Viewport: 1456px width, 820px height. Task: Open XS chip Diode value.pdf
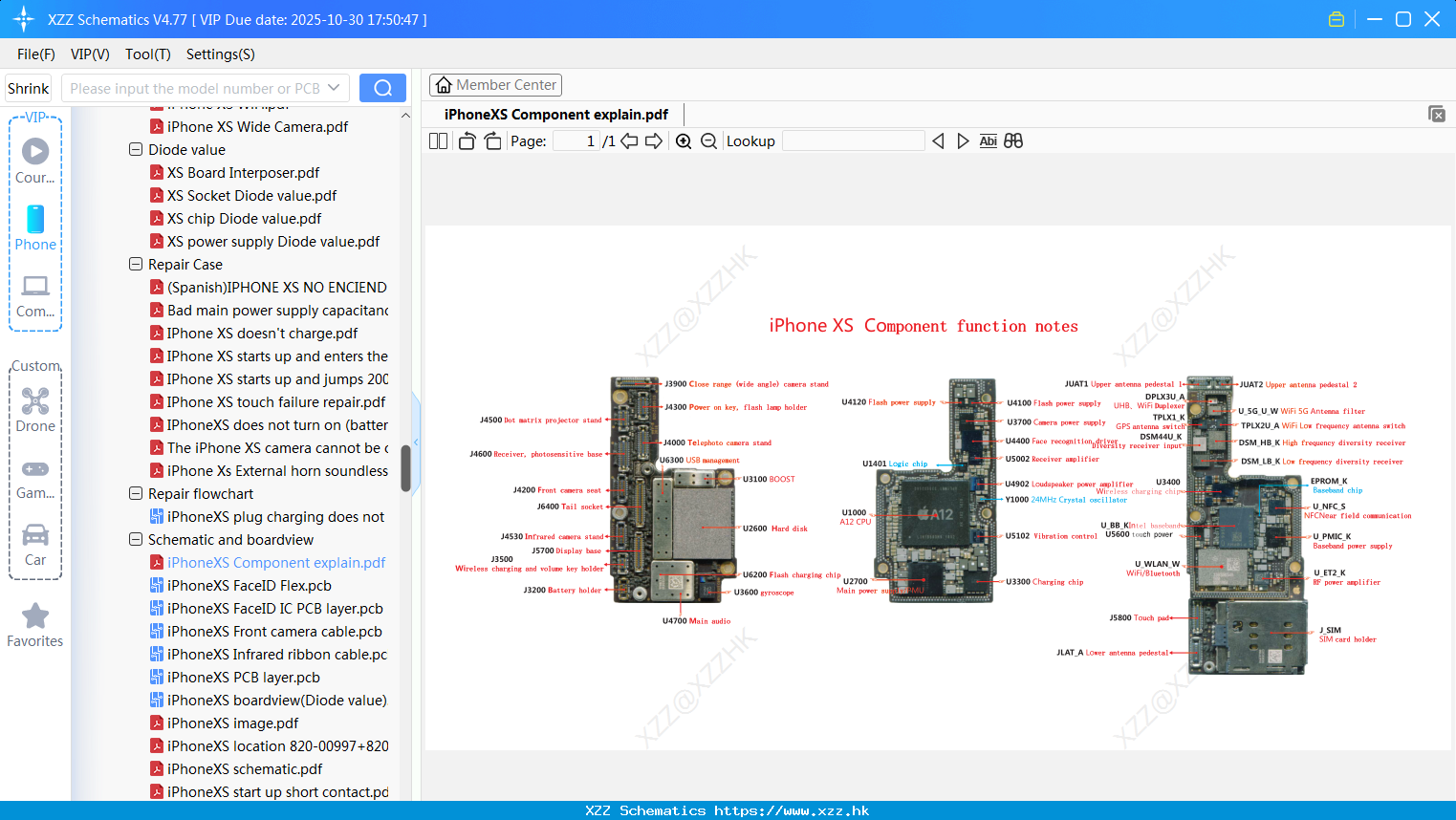click(244, 218)
